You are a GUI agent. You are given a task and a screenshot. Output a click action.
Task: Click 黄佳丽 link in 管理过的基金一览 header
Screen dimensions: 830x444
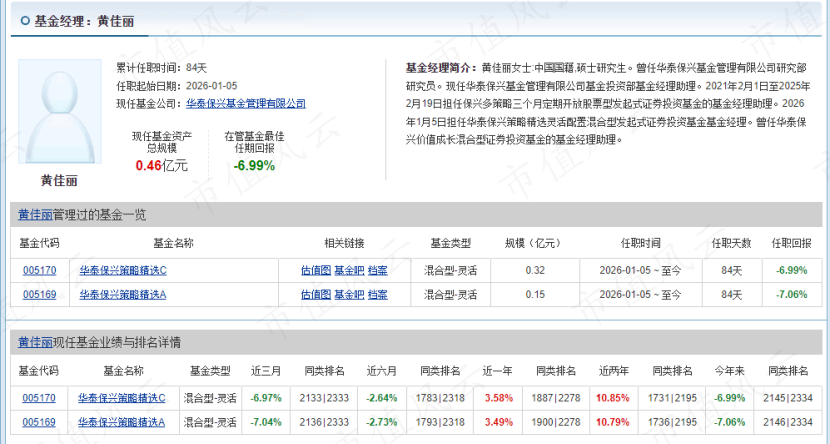click(35, 215)
